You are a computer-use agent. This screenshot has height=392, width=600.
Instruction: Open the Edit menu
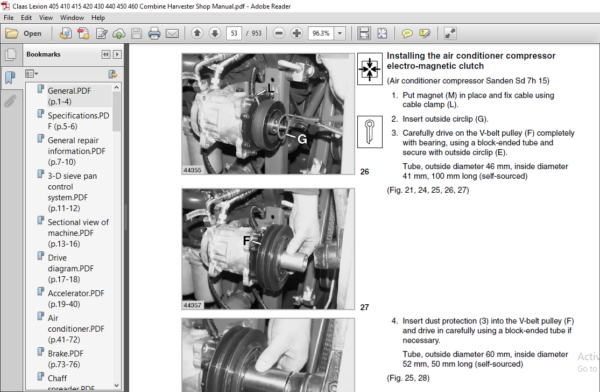click(26, 18)
